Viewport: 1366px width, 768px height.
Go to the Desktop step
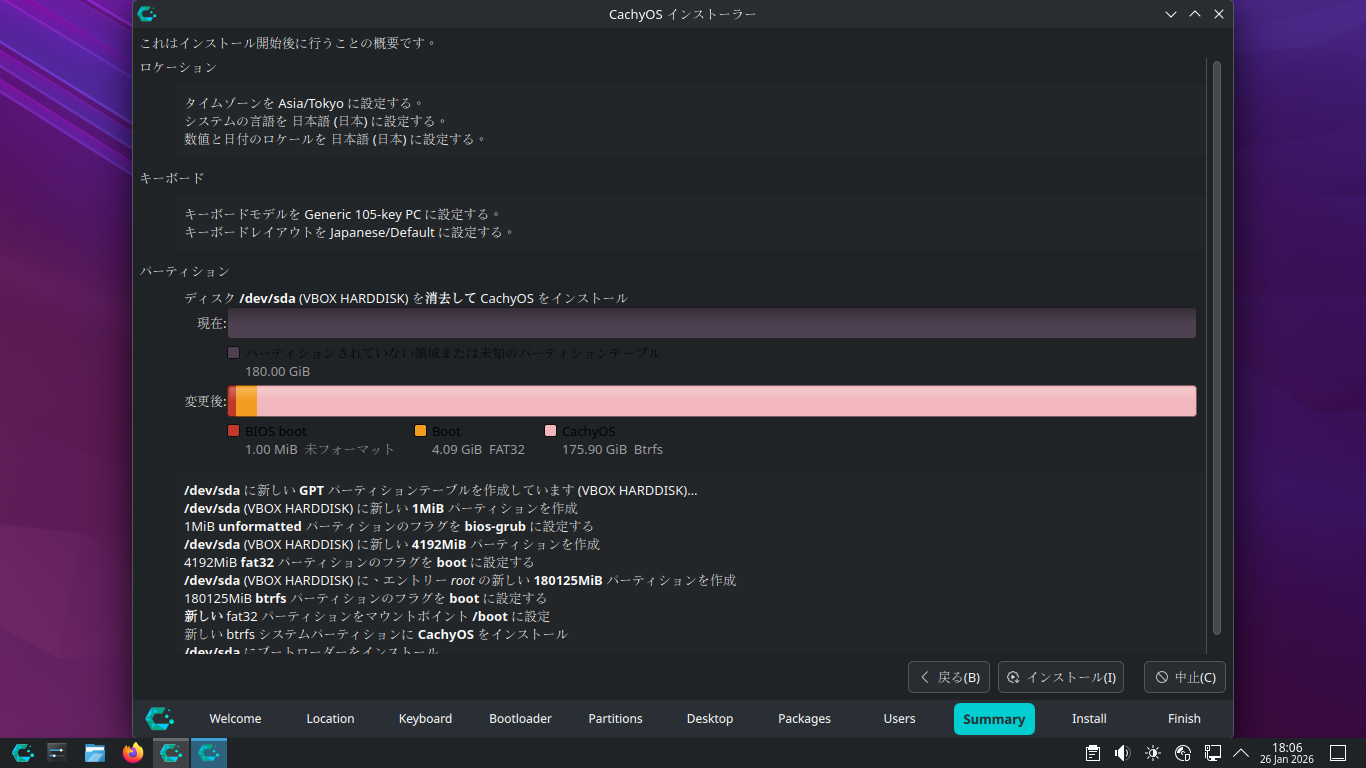(x=710, y=719)
